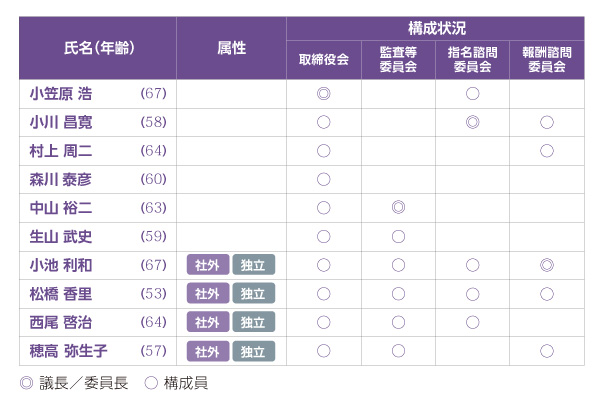The width and height of the screenshot is (600, 407).
Task: Click the 議長/委員長 double-circle legend symbol
Action: (x=26, y=382)
